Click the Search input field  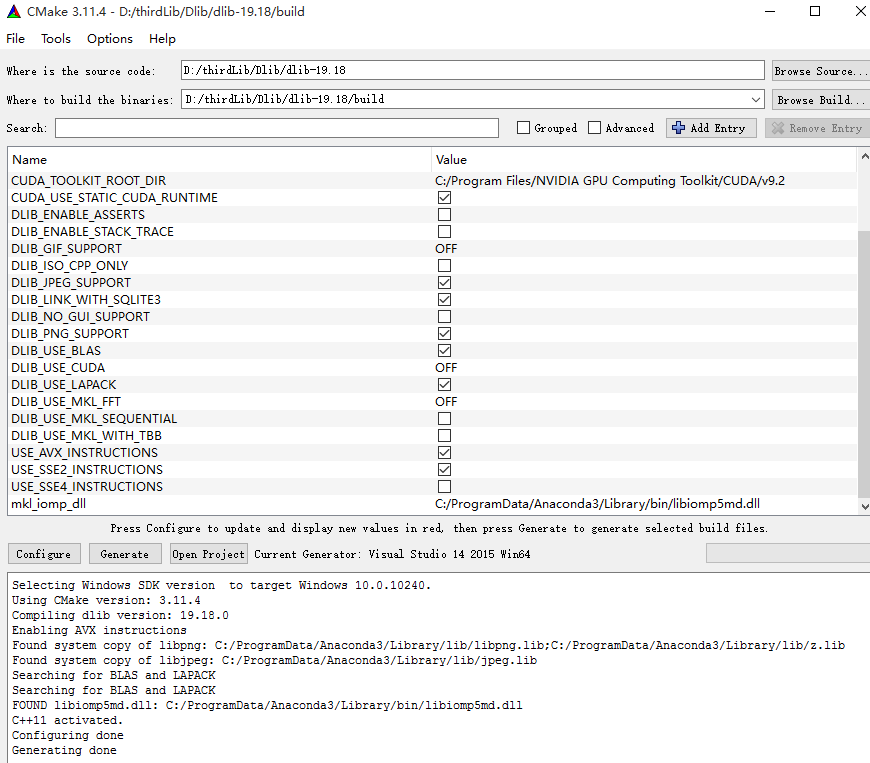[x=277, y=128]
